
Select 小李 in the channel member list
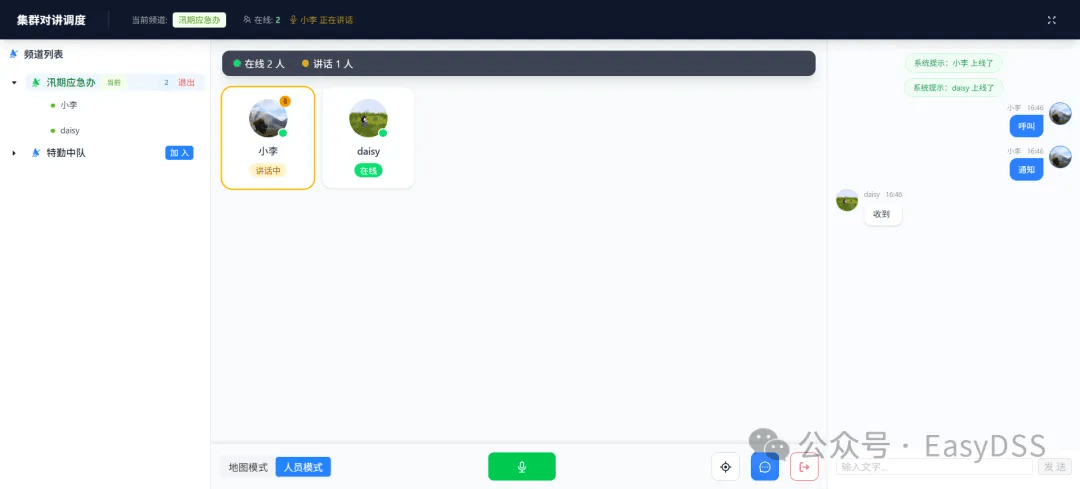[68, 105]
